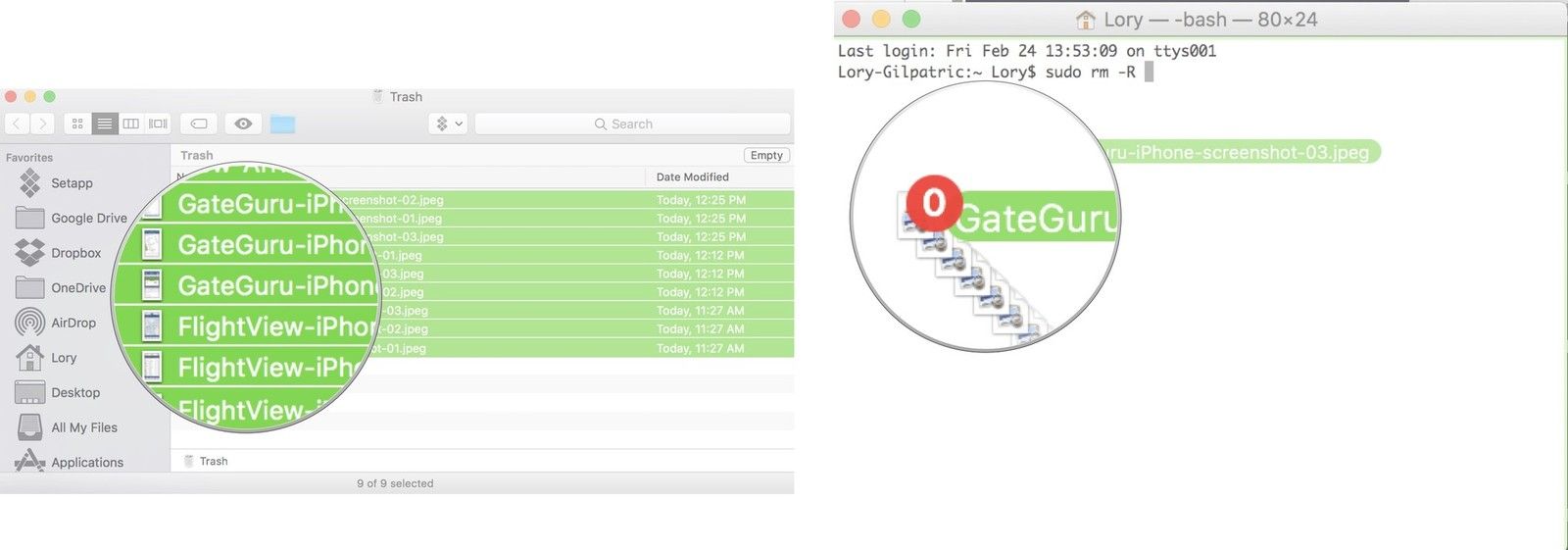The image size is (1568, 550).
Task: Go forward with the right arrow button
Action: [42, 124]
